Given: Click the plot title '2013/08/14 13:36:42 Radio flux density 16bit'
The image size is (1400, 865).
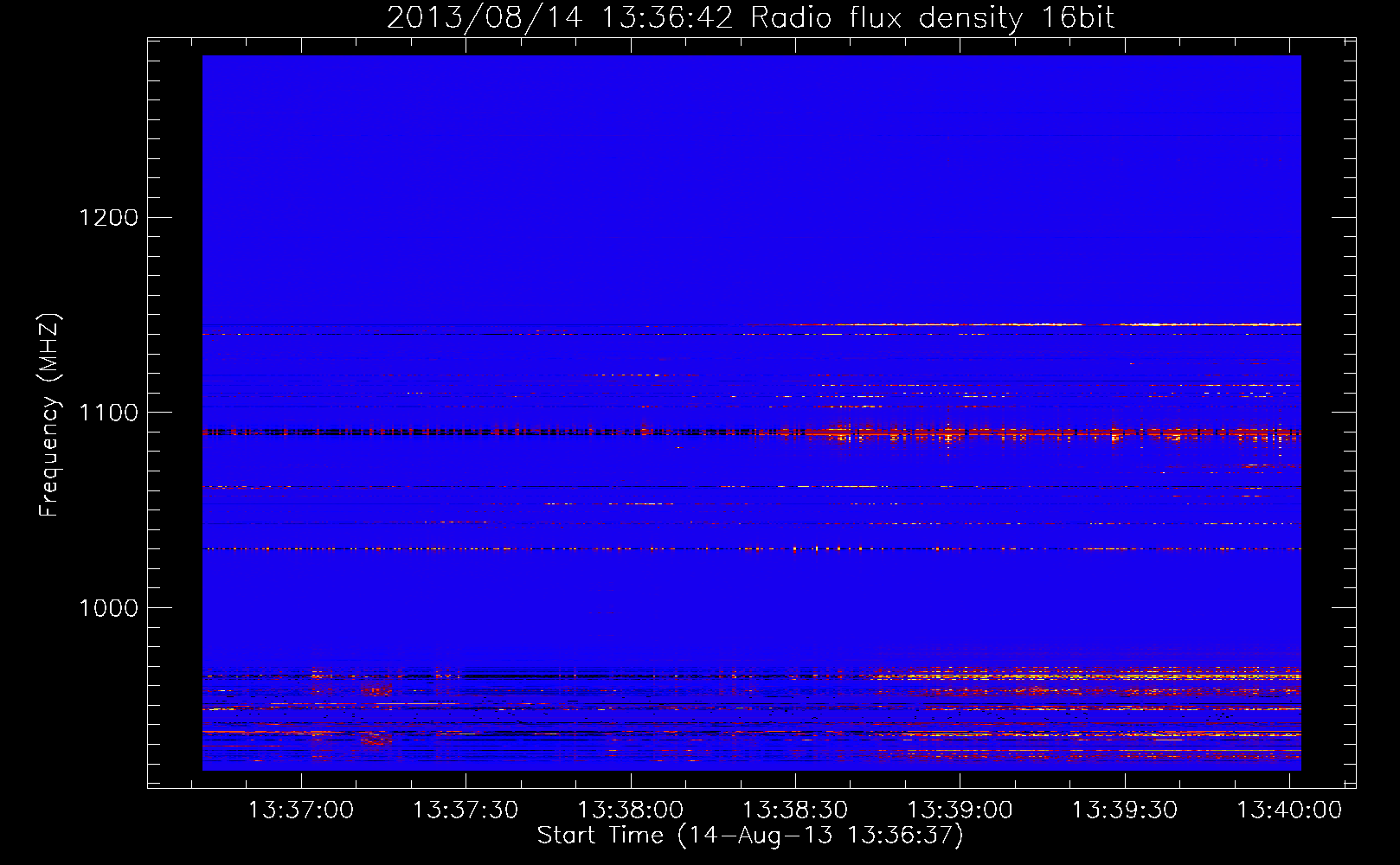Looking at the screenshot, I should (x=750, y=18).
